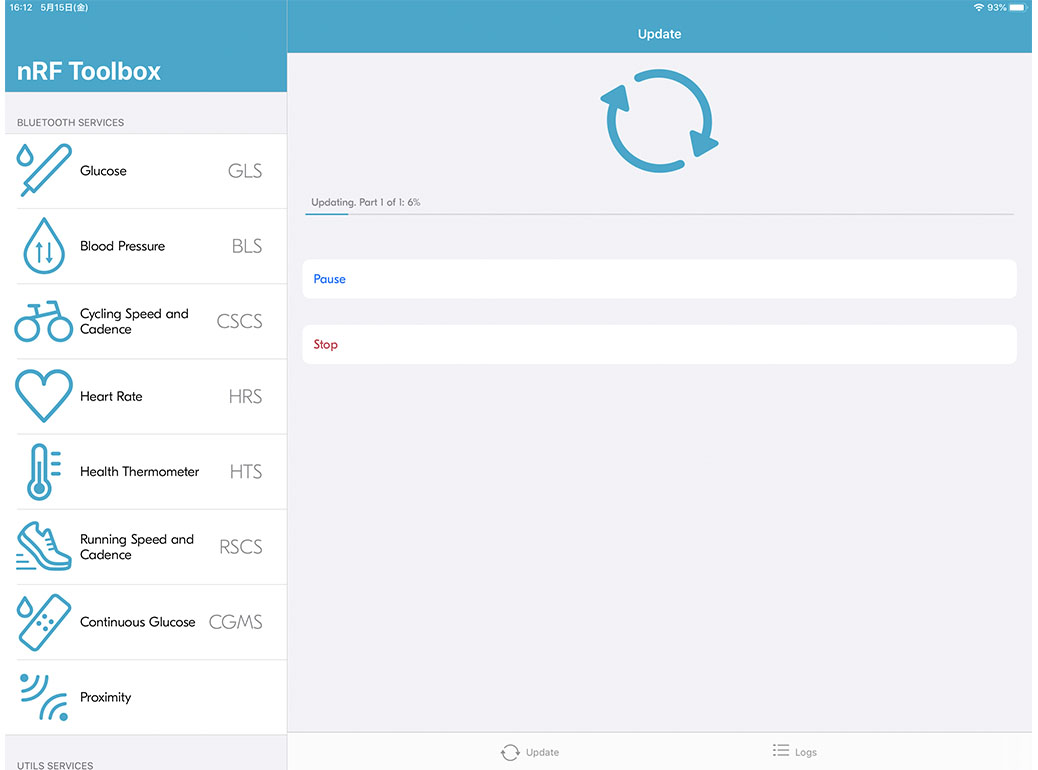Screen dimensions: 1038x770
Task: Check the Wi-Fi status icon
Action: point(978,7)
